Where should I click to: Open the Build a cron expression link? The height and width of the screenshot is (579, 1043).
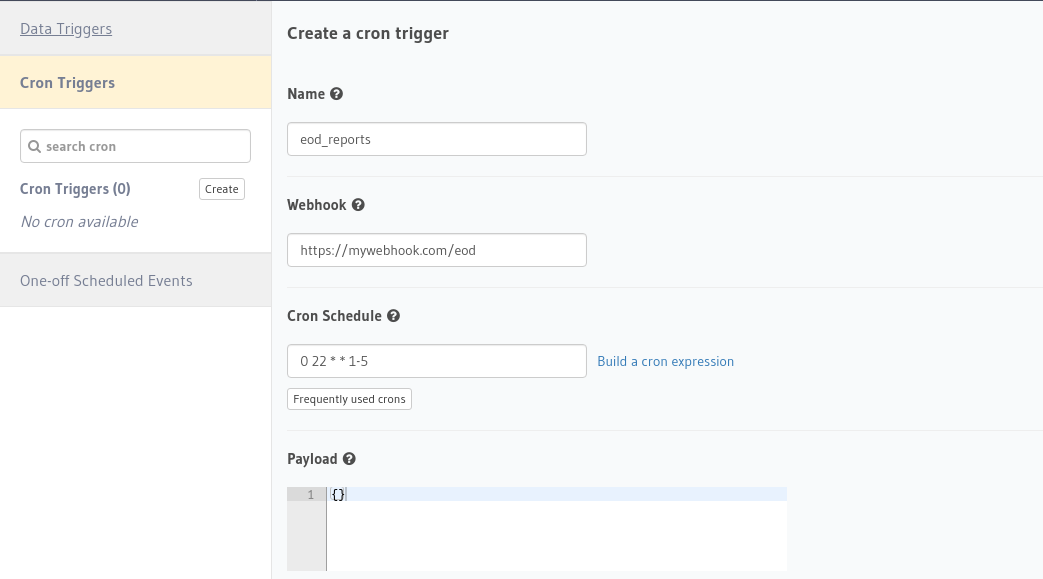[x=665, y=361]
